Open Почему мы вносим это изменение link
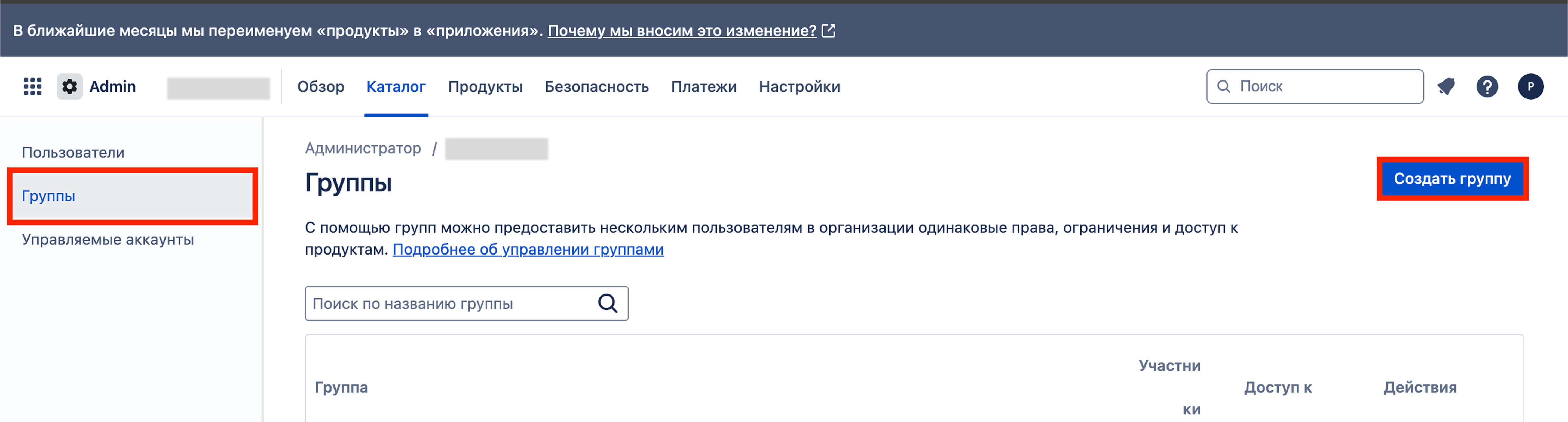Screen dimensions: 1568x422 pos(682,30)
